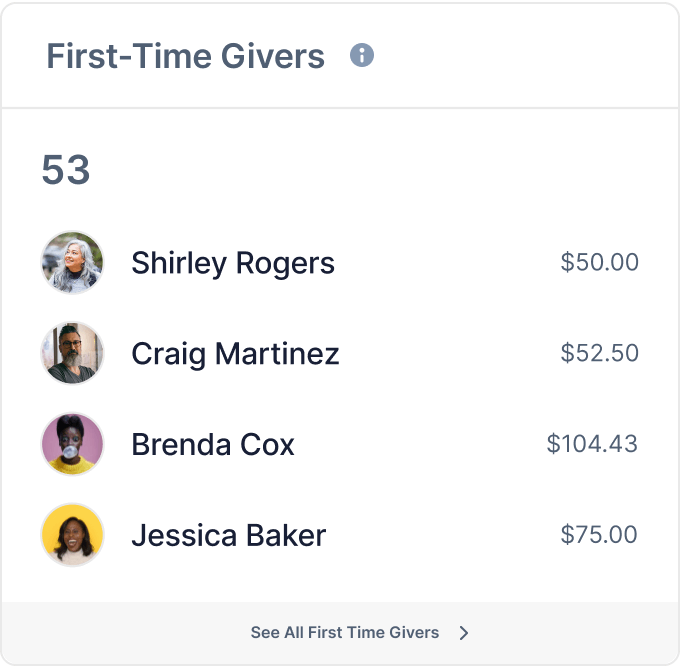View Jessica Baker's giver details
The height and width of the screenshot is (666, 680).
point(229,535)
